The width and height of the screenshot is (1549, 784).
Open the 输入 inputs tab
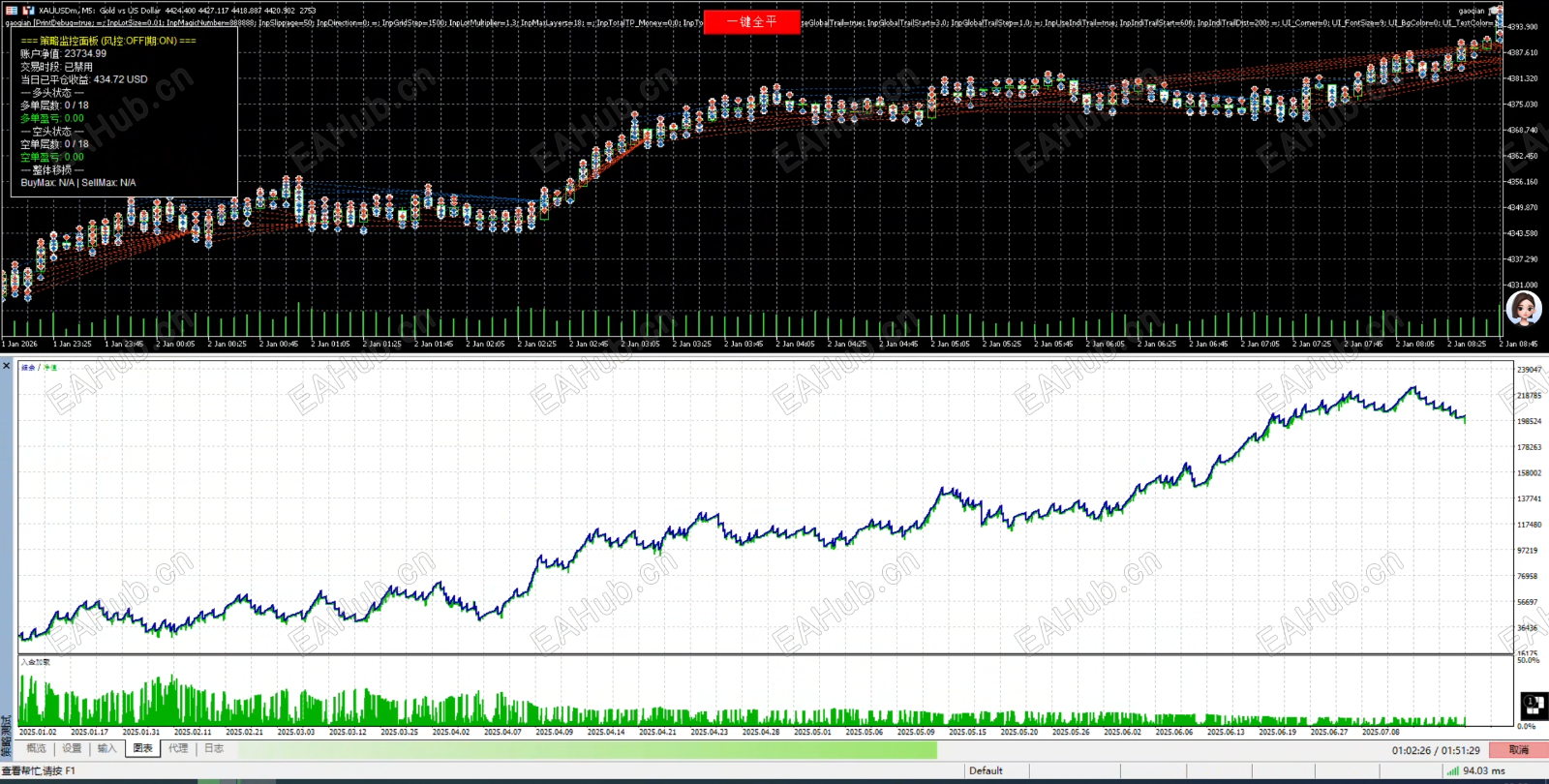tap(106, 748)
